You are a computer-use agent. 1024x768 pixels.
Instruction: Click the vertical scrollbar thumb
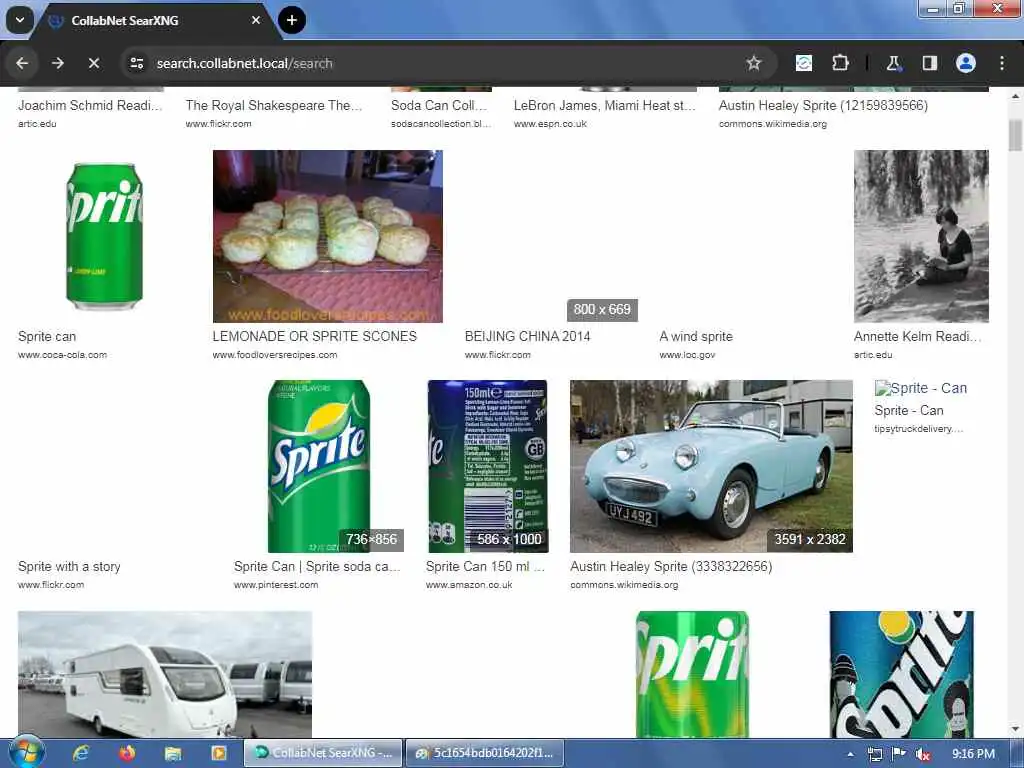click(x=1015, y=135)
